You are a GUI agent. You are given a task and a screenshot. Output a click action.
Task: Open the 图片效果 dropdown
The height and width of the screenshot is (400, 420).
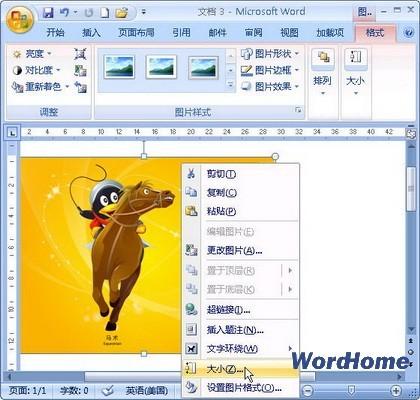pyautogui.click(x=270, y=87)
